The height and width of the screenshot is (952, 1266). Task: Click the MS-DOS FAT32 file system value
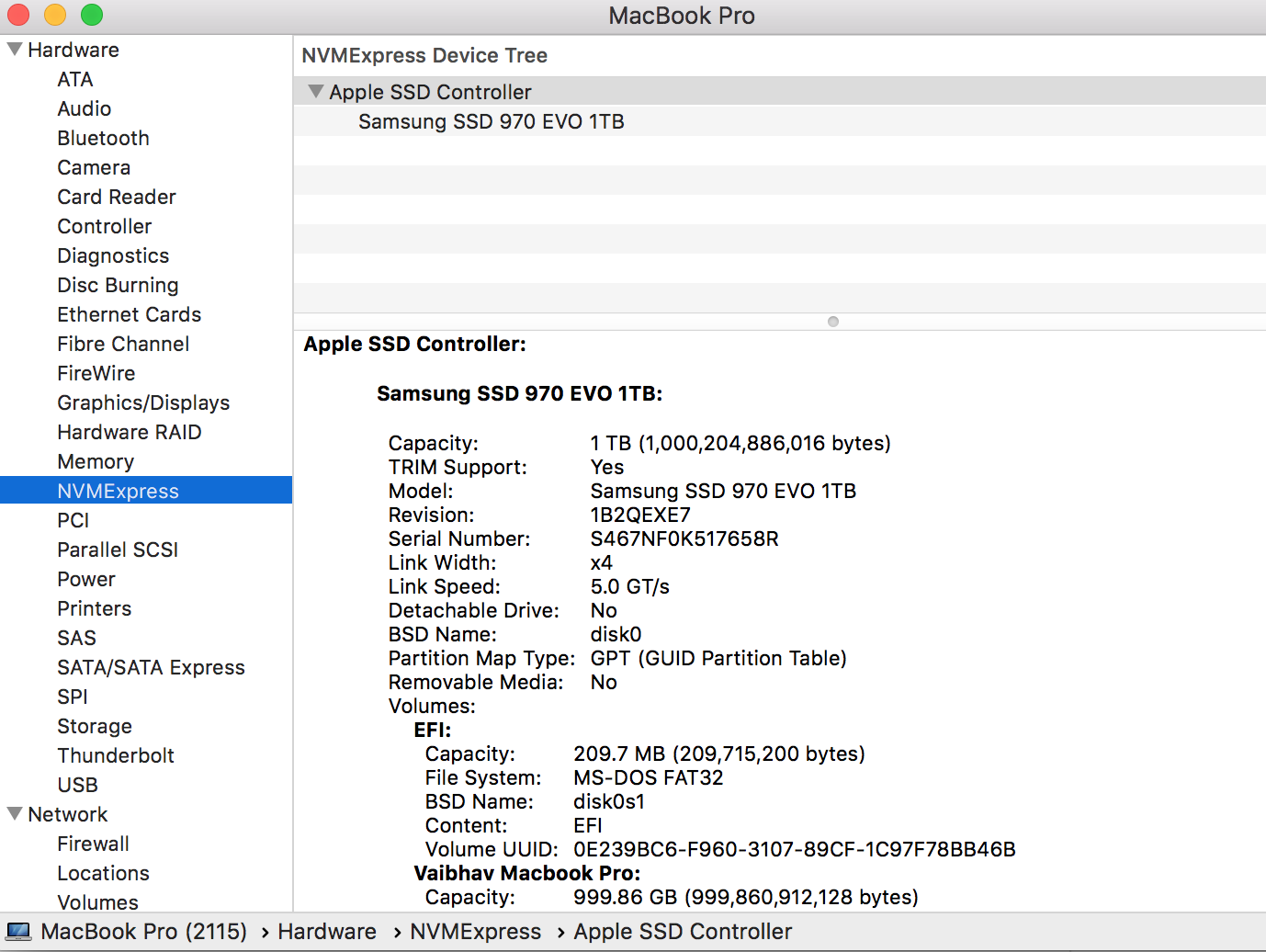[649, 777]
